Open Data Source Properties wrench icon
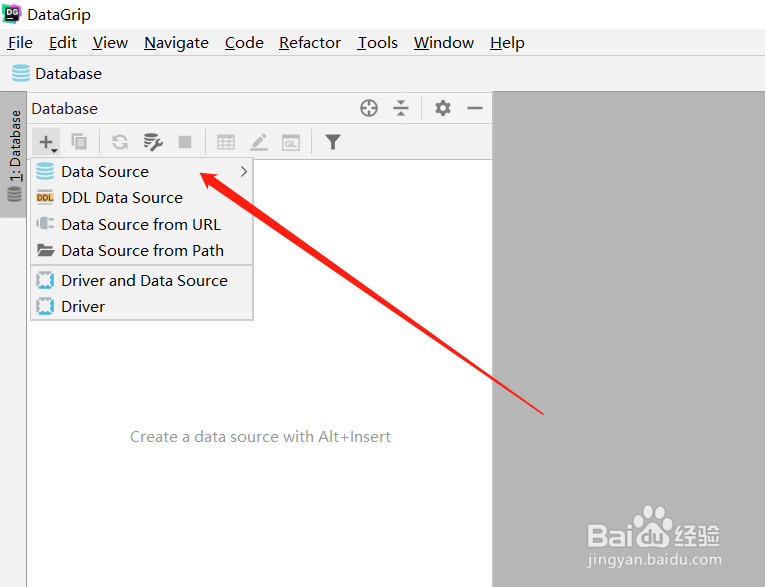Screen dimensions: 765x587 153,142
